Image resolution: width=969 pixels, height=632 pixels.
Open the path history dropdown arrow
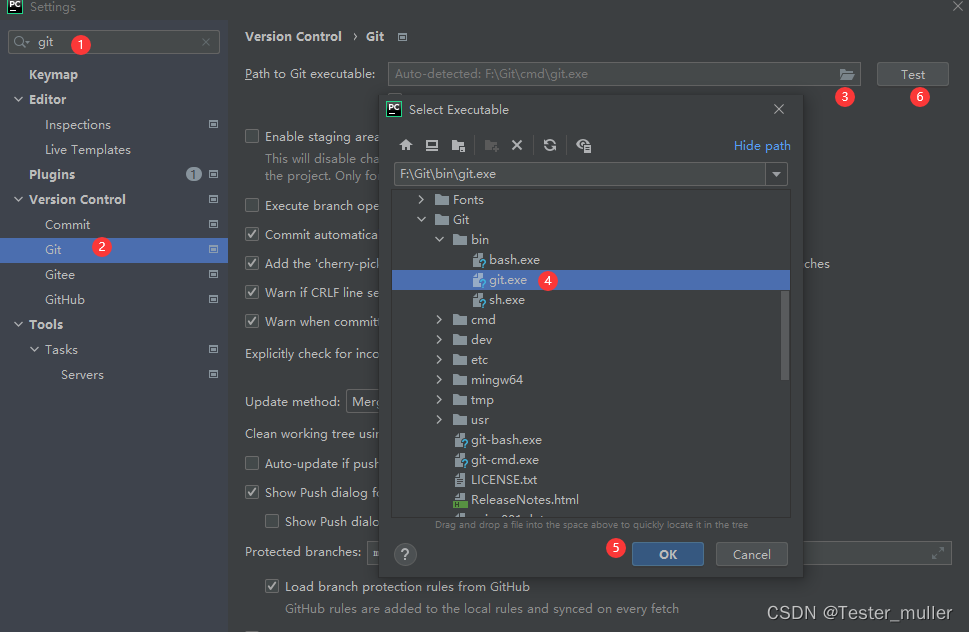pyautogui.click(x=776, y=174)
